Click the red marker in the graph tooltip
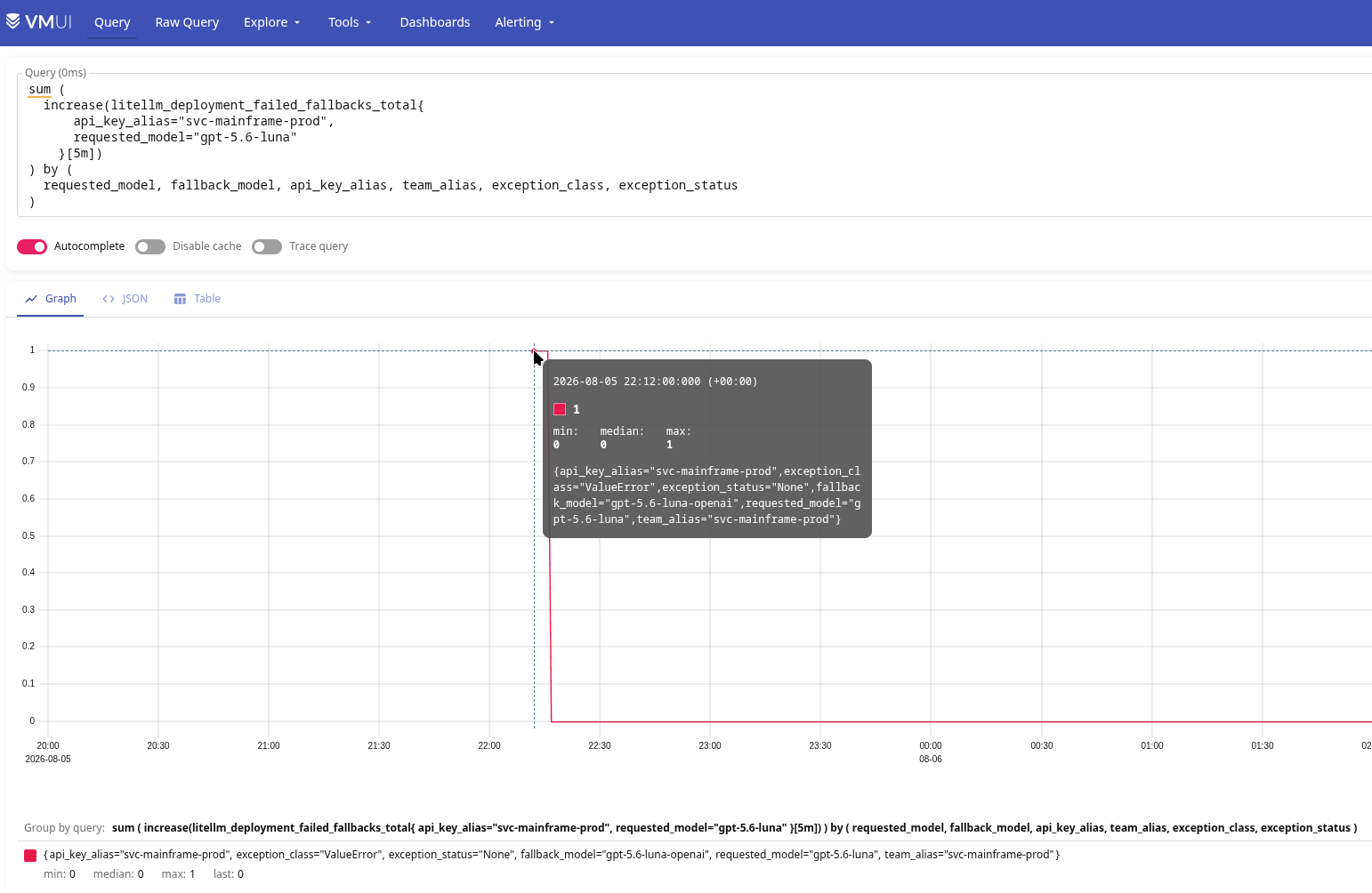Screen dimensions: 1372x893 [x=560, y=409]
